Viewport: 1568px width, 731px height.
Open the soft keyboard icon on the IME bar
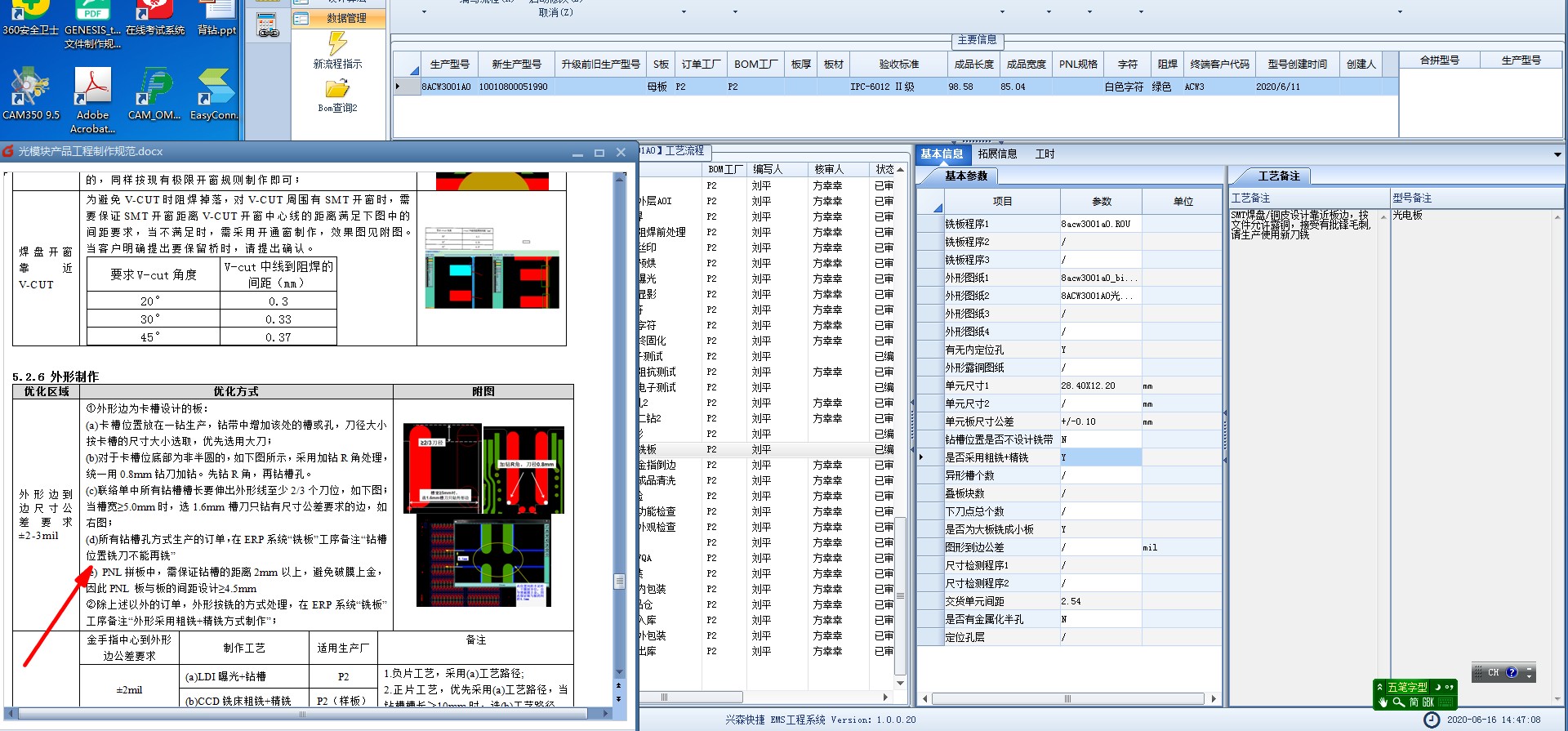pos(1446,702)
